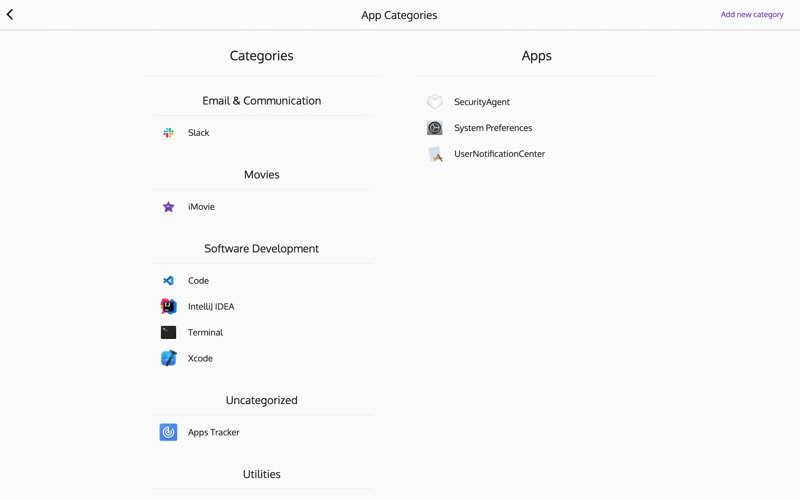Image resolution: width=800 pixels, height=500 pixels.
Task: Click the IntelliJ IDEA icon
Action: (x=168, y=307)
